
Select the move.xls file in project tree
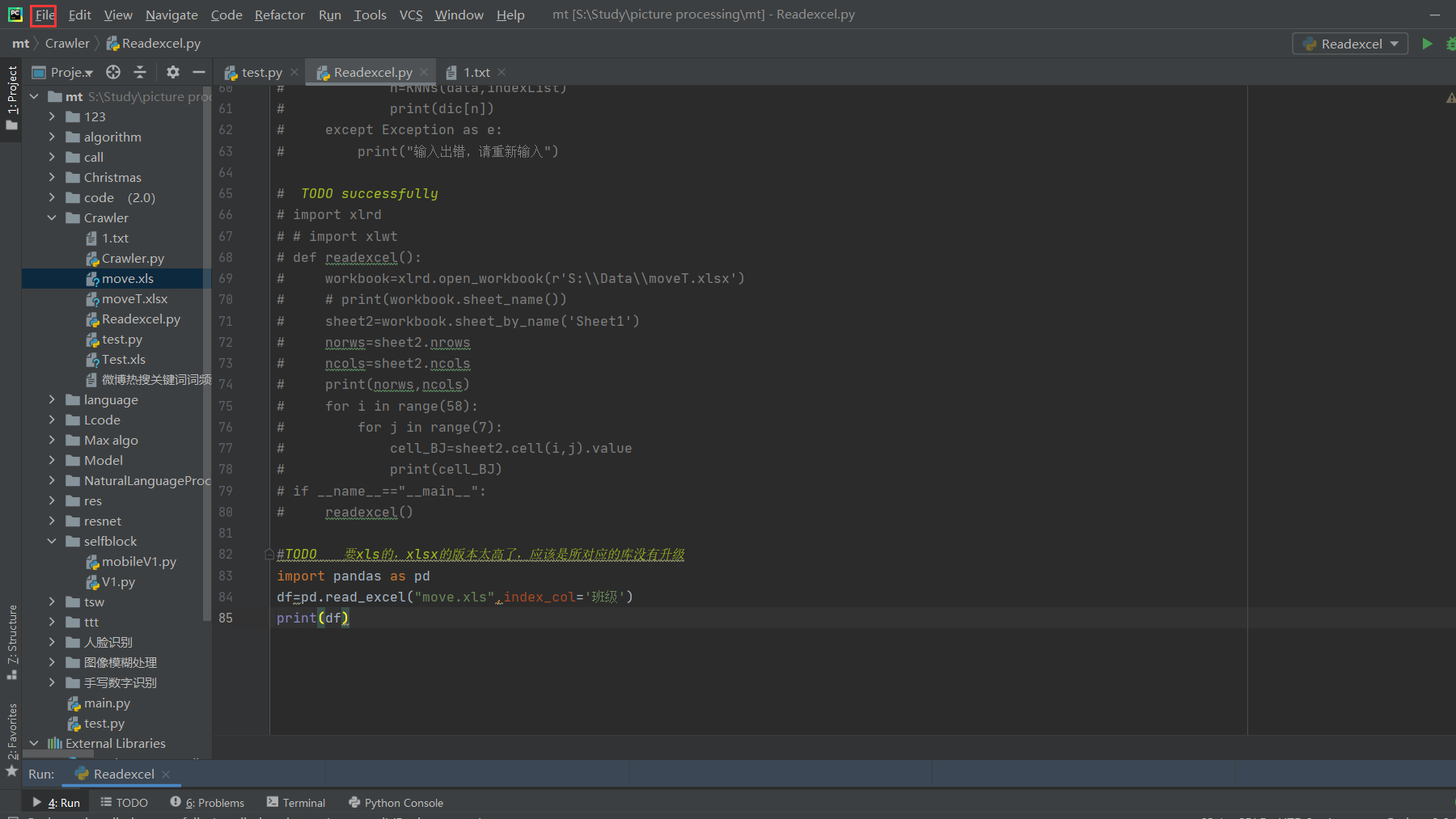[x=118, y=278]
